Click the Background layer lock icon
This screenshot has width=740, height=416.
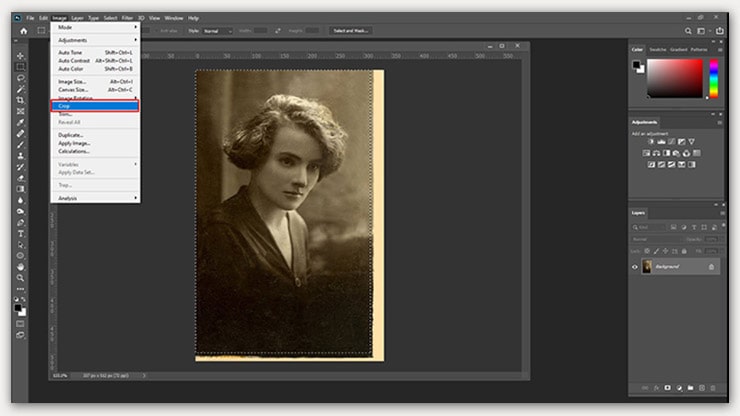coord(712,267)
